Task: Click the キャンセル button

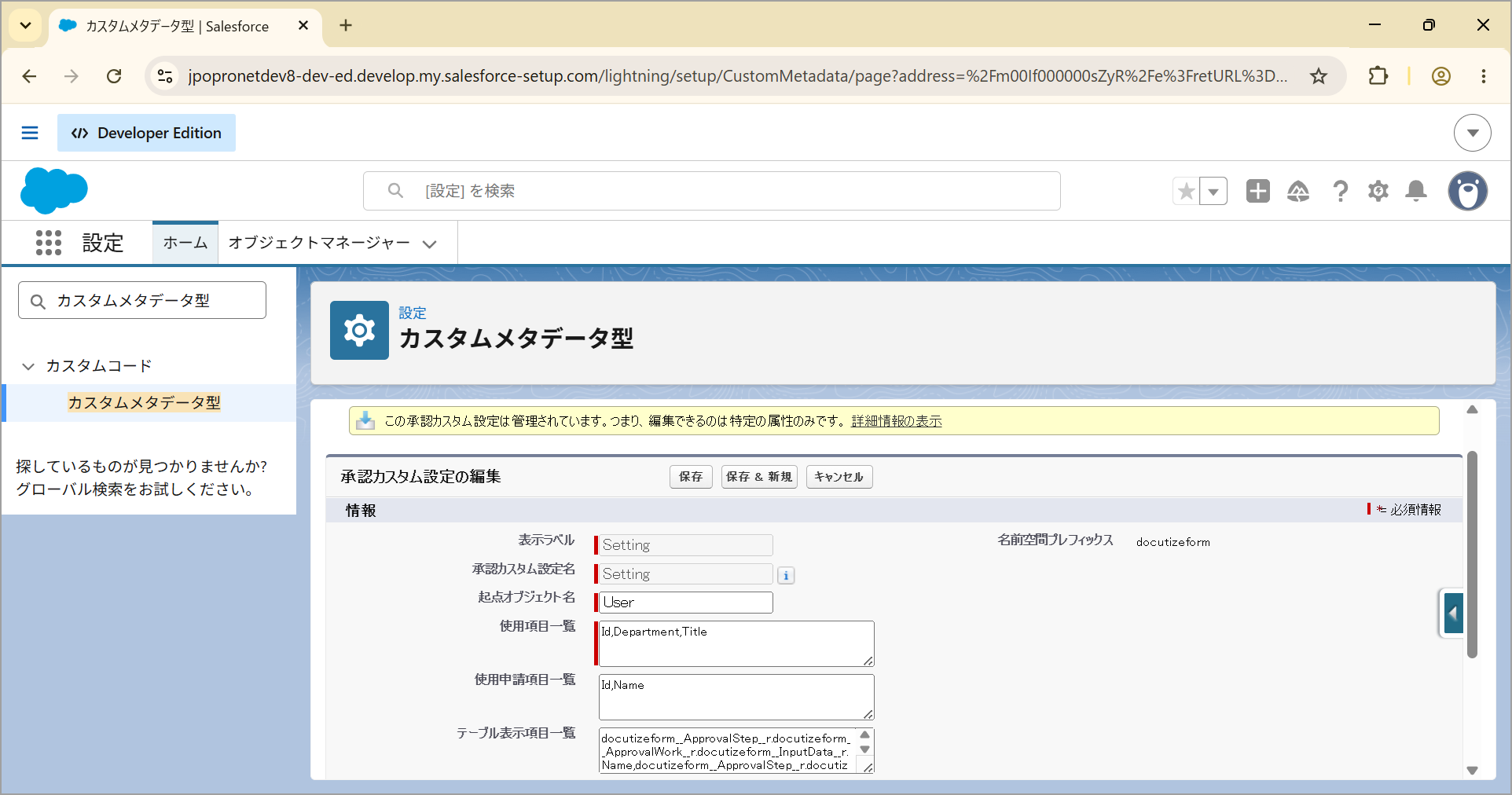Action: 839,477
